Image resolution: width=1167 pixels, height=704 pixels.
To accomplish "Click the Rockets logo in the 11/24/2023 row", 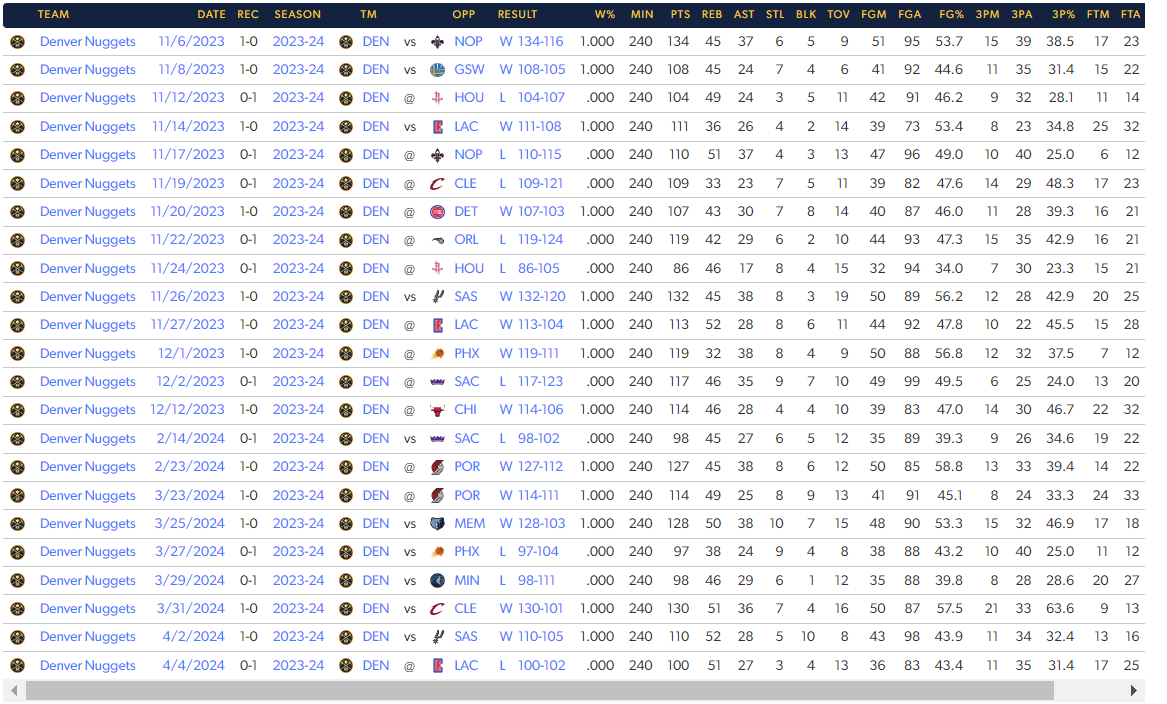I will [x=438, y=269].
